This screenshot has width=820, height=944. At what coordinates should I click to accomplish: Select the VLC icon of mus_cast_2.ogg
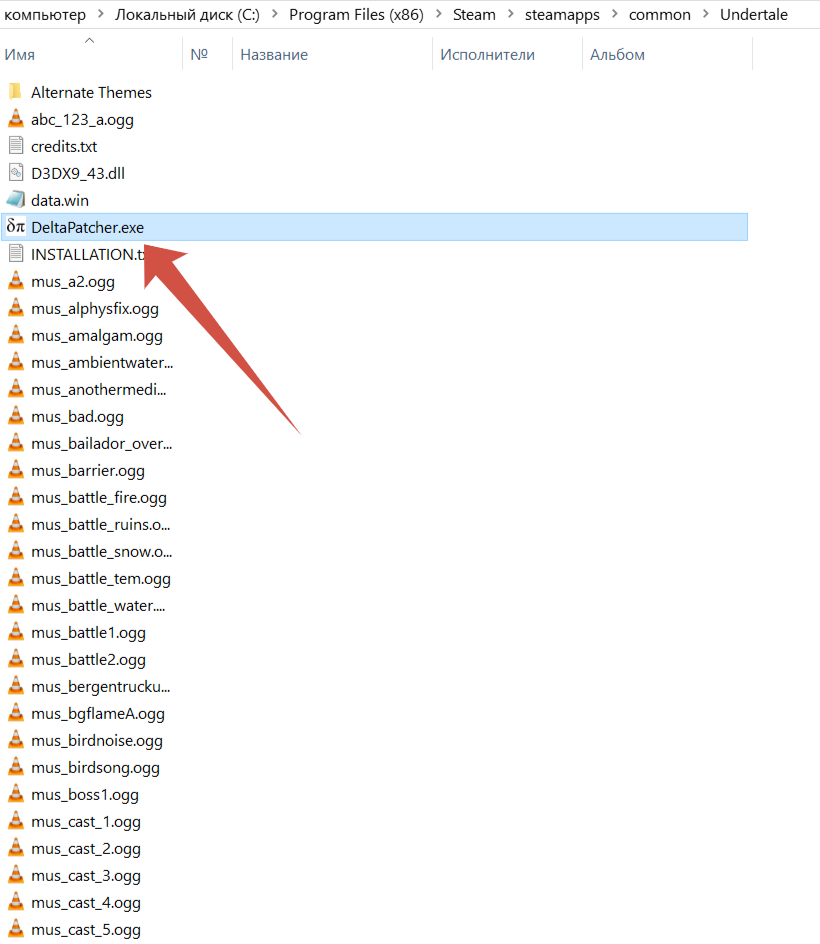tap(16, 848)
